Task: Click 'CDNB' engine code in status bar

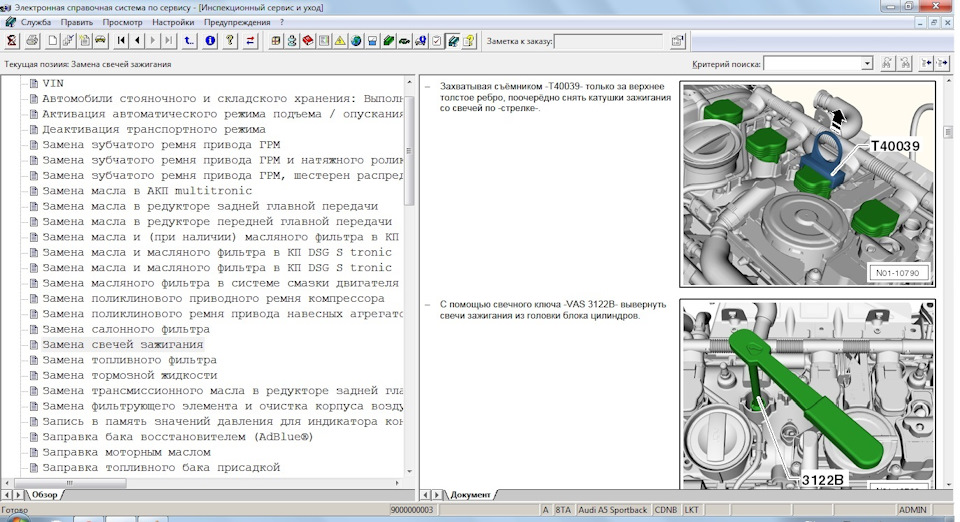Action: (666, 510)
